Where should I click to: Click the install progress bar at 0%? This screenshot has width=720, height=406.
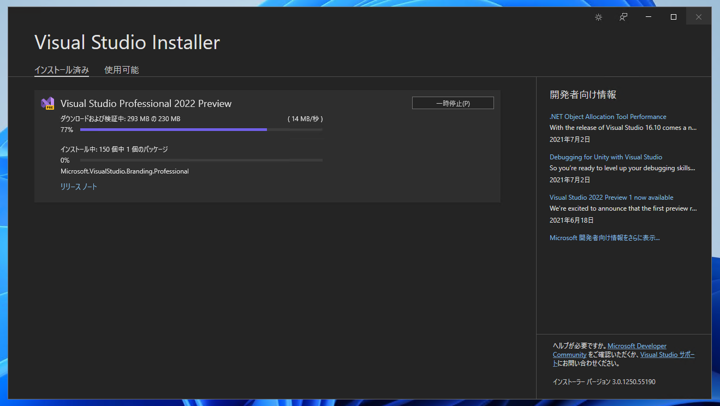click(201, 160)
